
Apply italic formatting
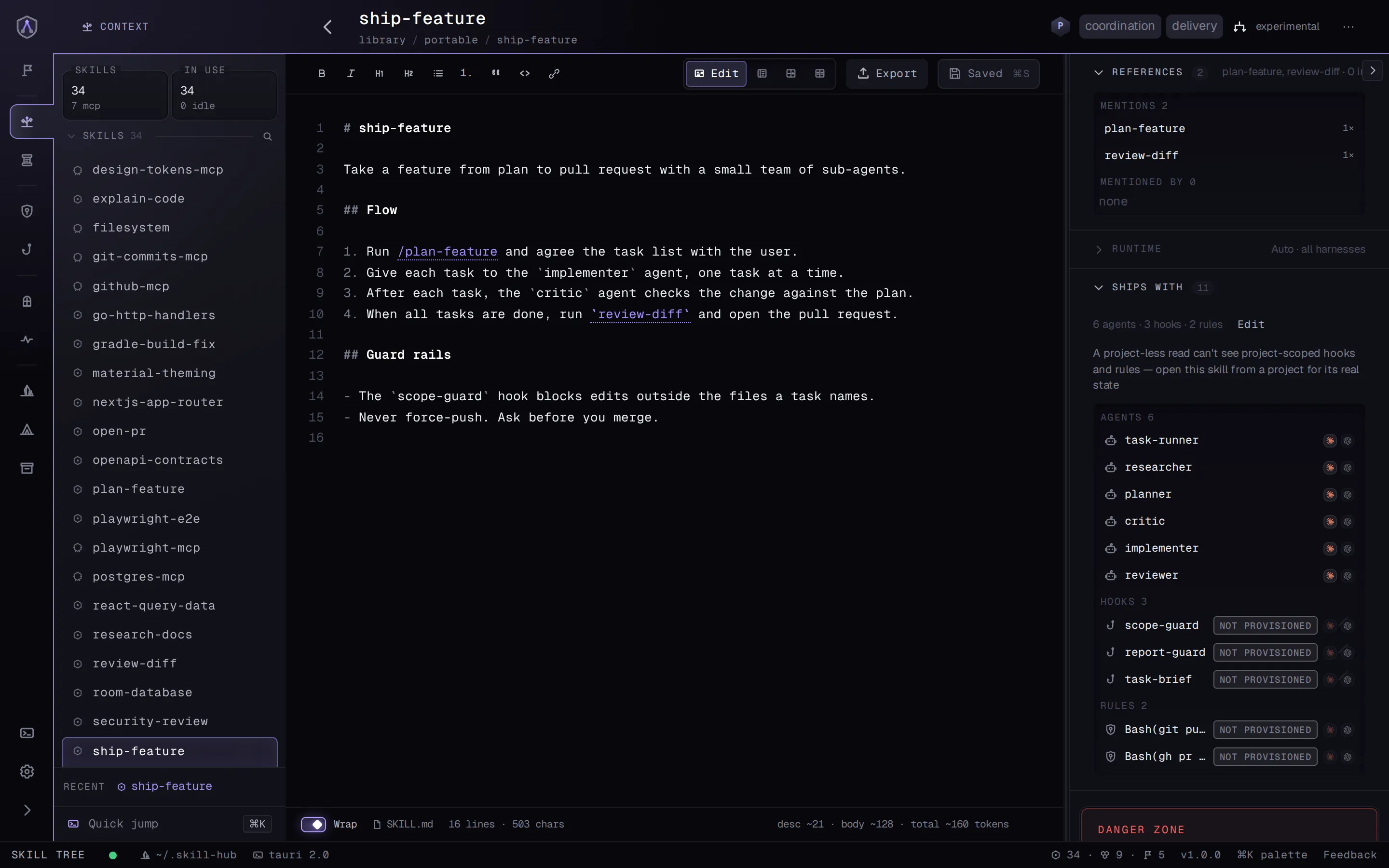351,73
